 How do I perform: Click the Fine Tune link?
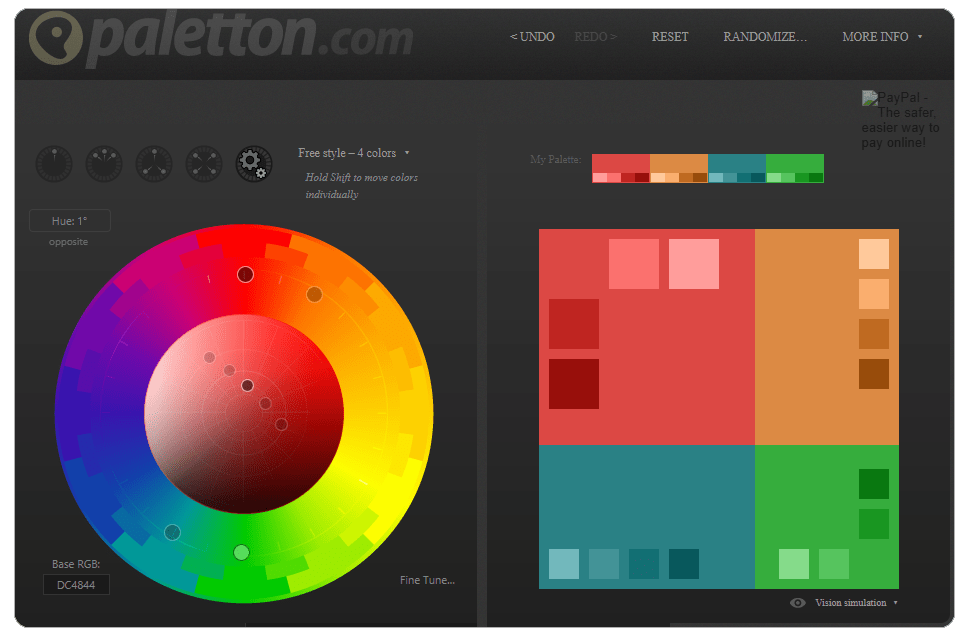(x=427, y=580)
